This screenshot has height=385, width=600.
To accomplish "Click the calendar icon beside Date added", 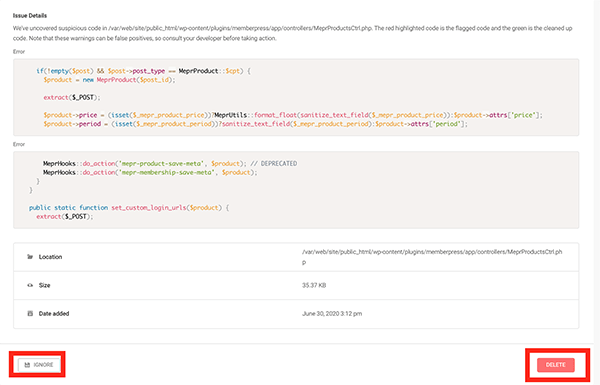I will click(30, 313).
